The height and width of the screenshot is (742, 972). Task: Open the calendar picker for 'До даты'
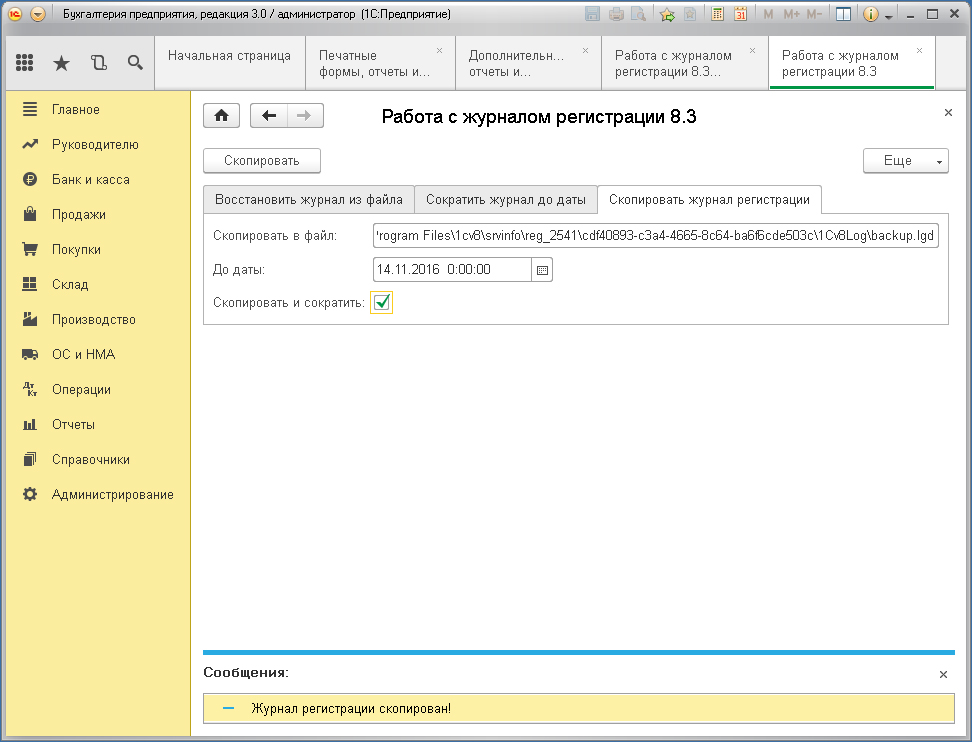click(542, 270)
